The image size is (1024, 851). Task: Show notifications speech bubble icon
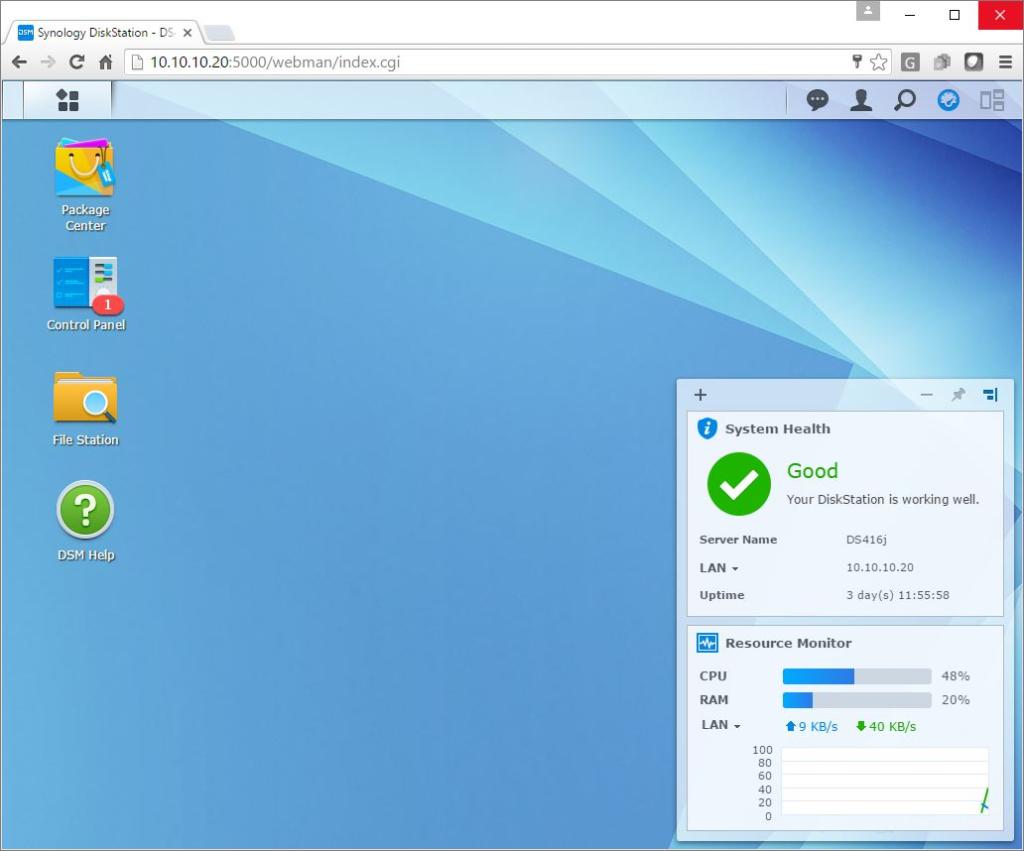click(x=818, y=100)
